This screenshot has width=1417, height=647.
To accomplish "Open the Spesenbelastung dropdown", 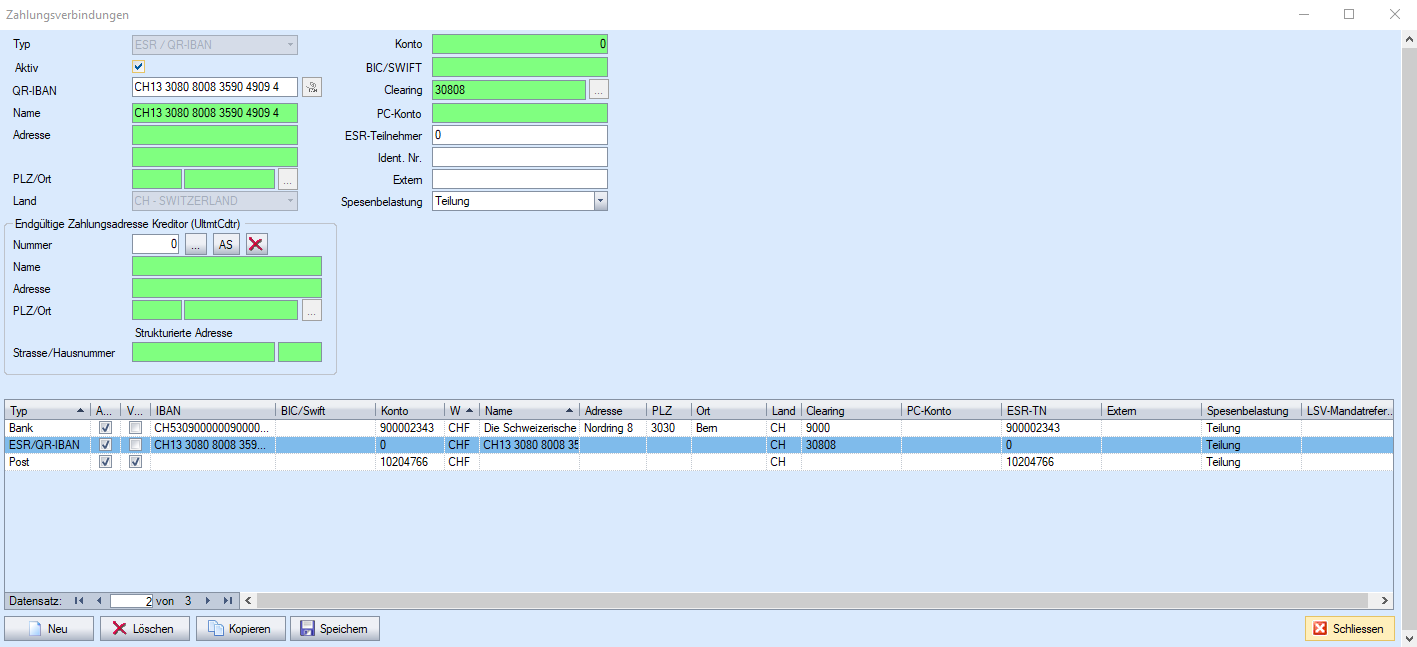I will [x=600, y=201].
